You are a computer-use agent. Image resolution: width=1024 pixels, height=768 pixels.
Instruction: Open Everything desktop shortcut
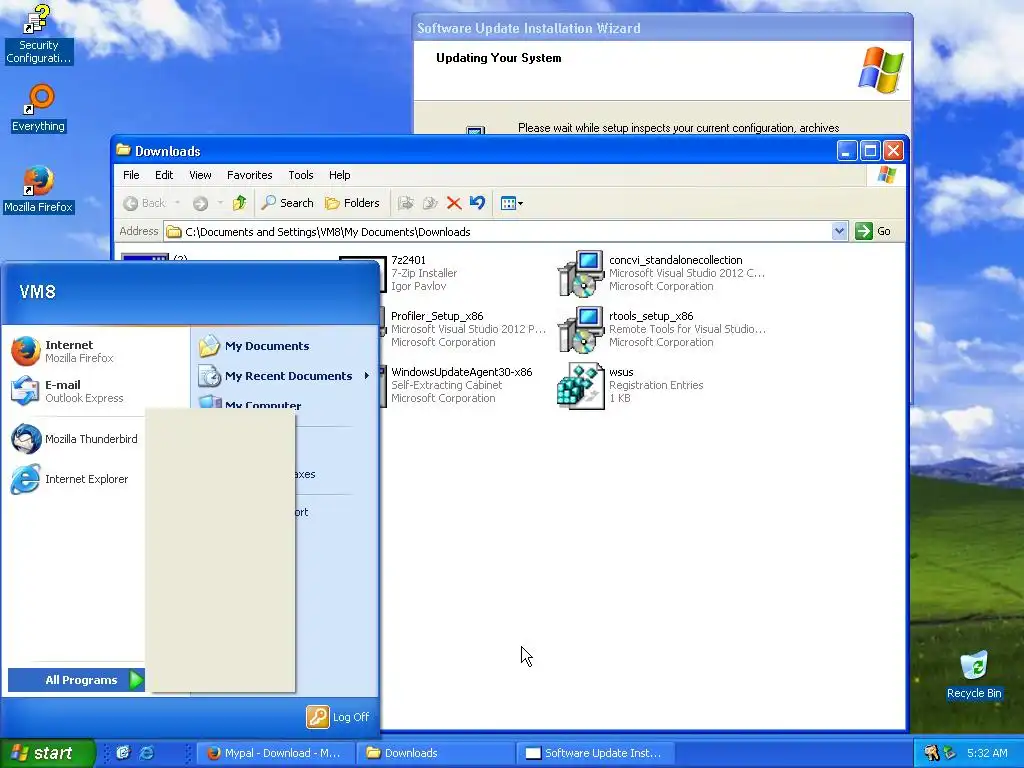[39, 108]
